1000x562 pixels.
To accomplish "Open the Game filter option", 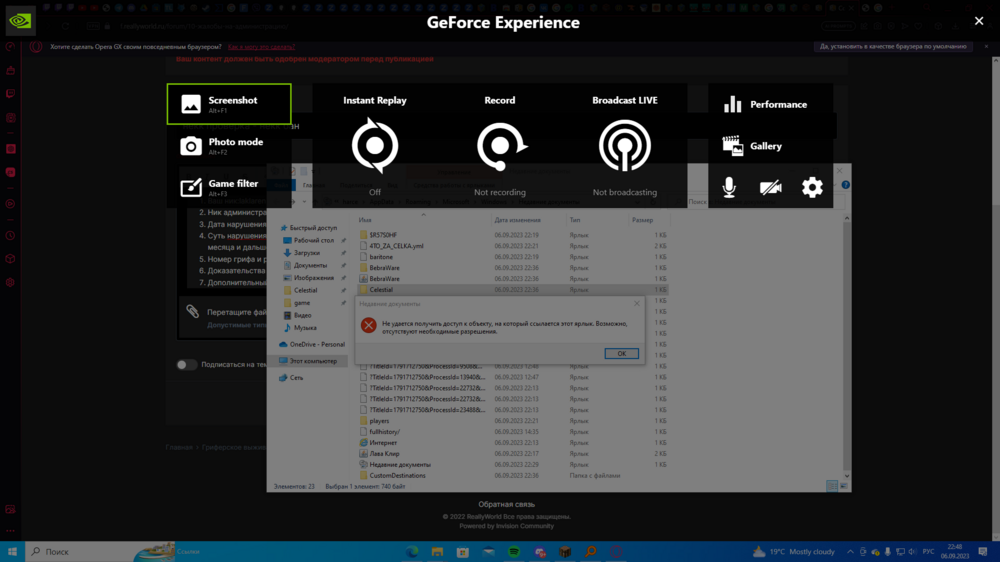I will (x=229, y=188).
